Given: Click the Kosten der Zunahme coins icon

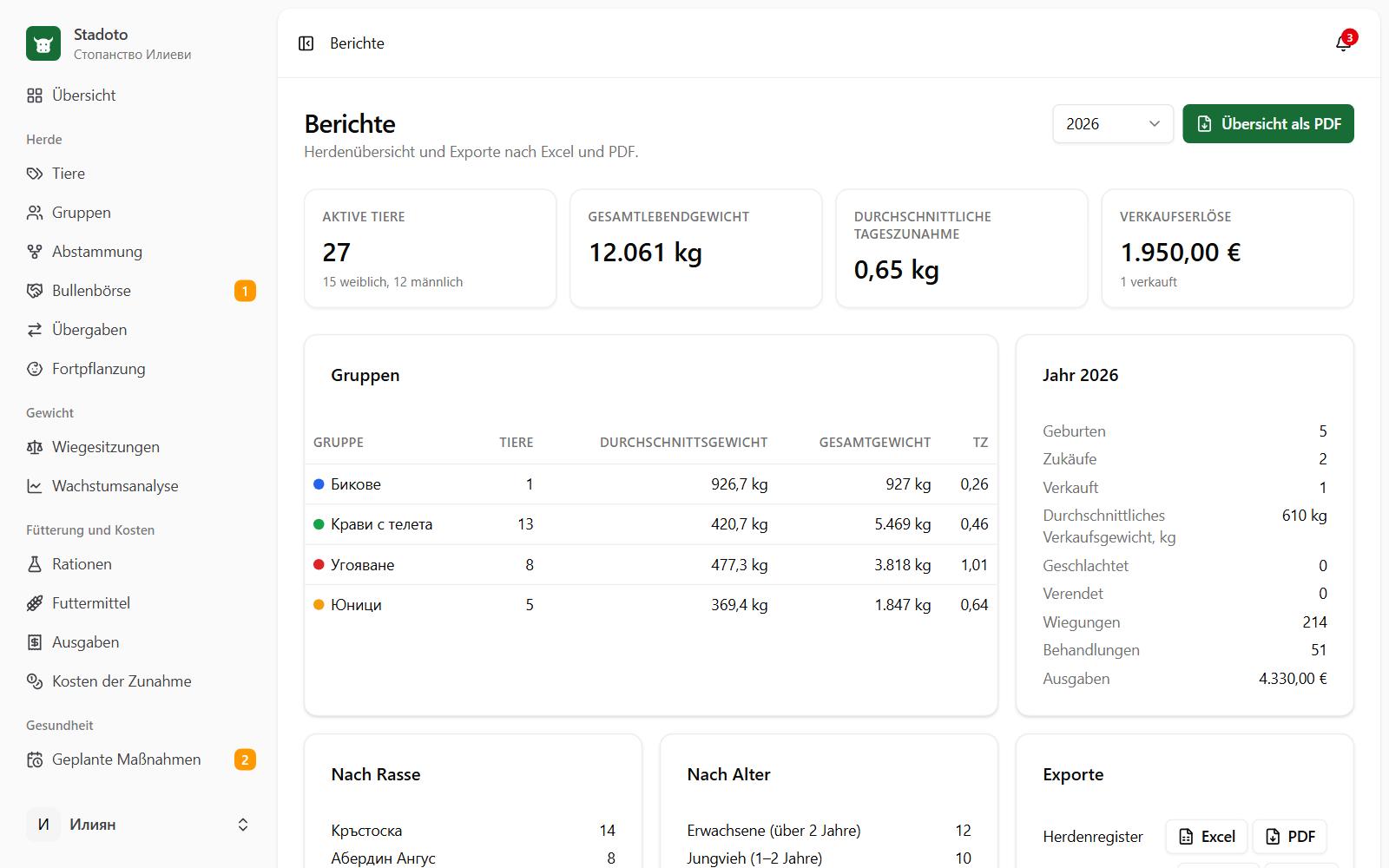Looking at the screenshot, I should [35, 681].
